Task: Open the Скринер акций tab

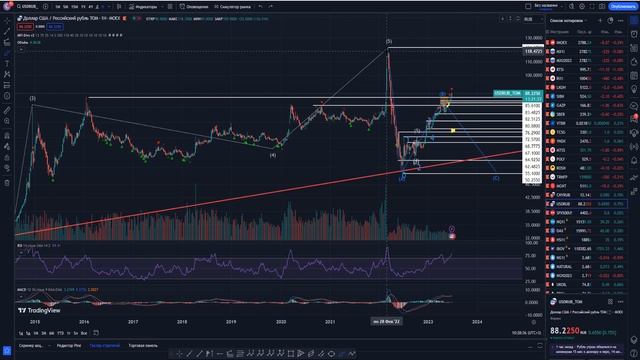Action: [31, 346]
